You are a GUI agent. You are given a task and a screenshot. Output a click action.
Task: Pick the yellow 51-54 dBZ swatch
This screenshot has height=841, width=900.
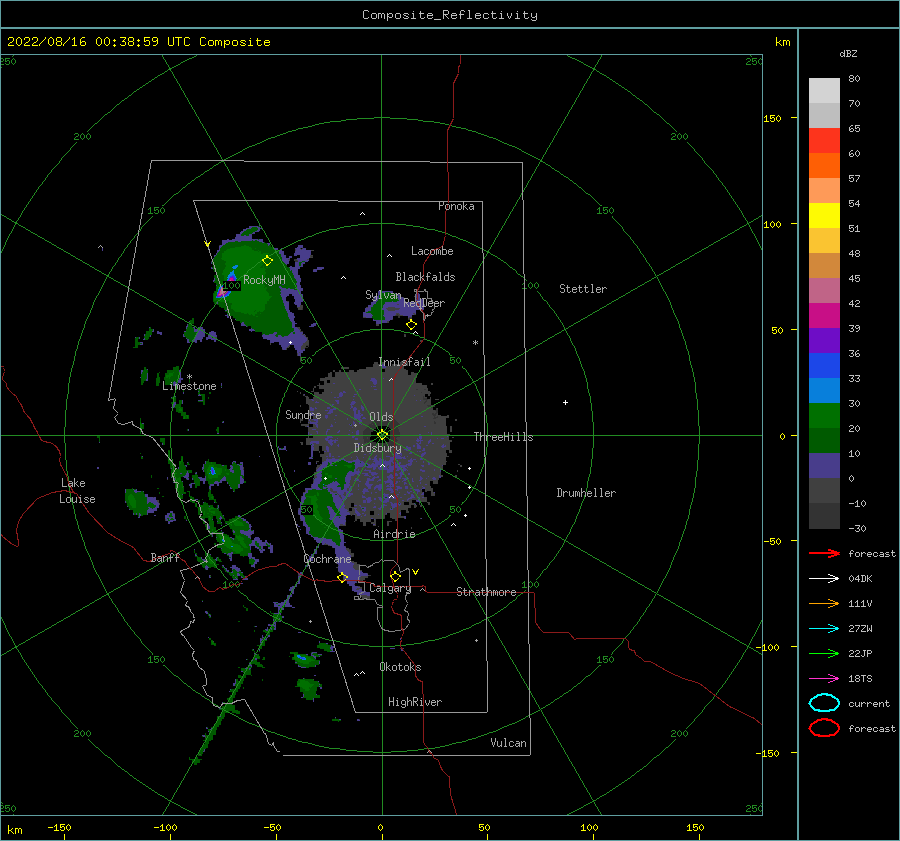(x=824, y=216)
